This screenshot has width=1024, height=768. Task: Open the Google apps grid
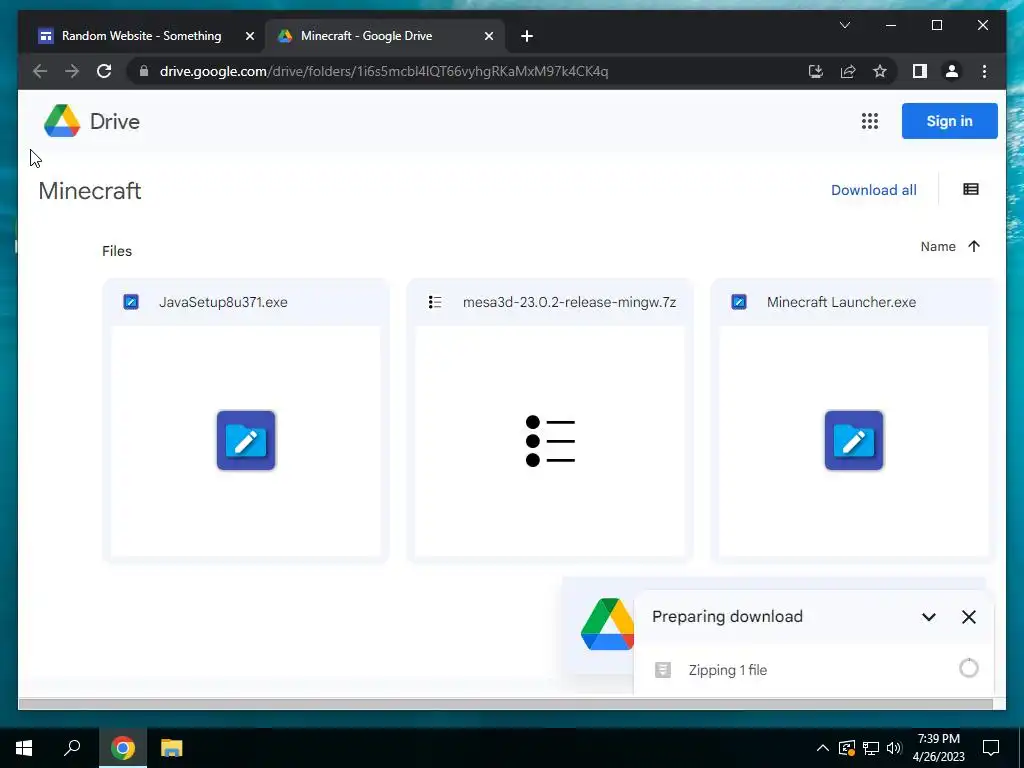click(x=869, y=121)
